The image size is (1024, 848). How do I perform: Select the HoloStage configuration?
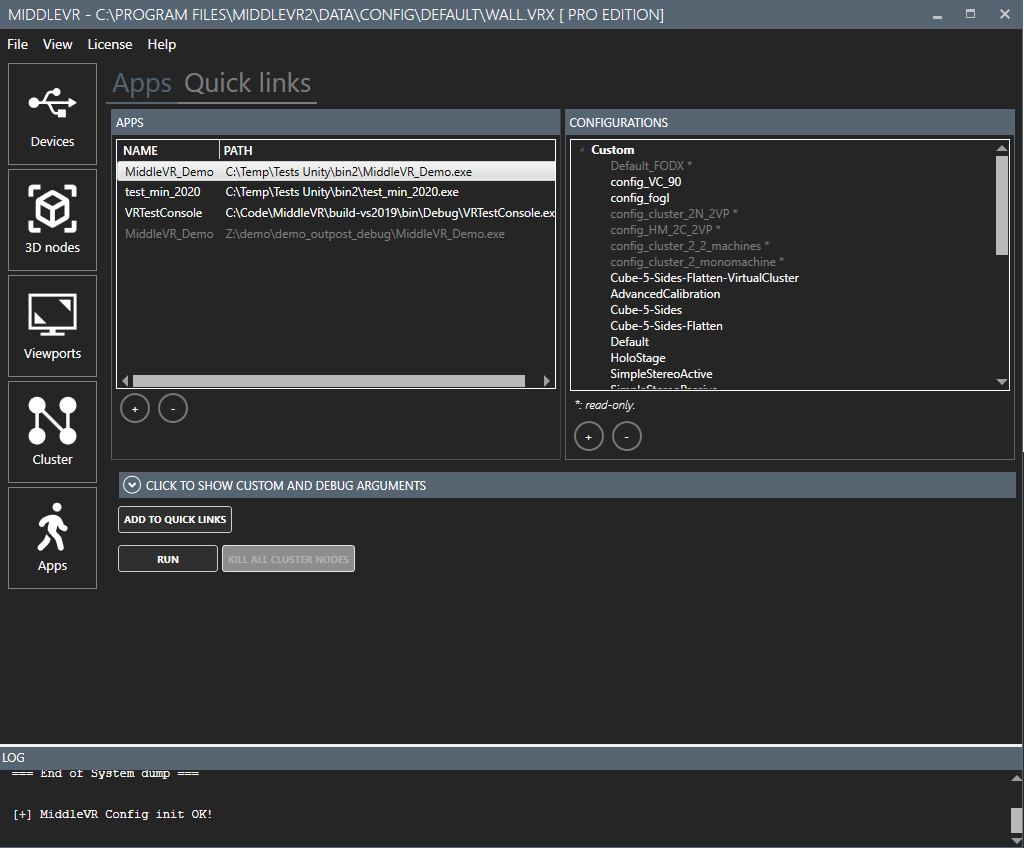point(637,358)
